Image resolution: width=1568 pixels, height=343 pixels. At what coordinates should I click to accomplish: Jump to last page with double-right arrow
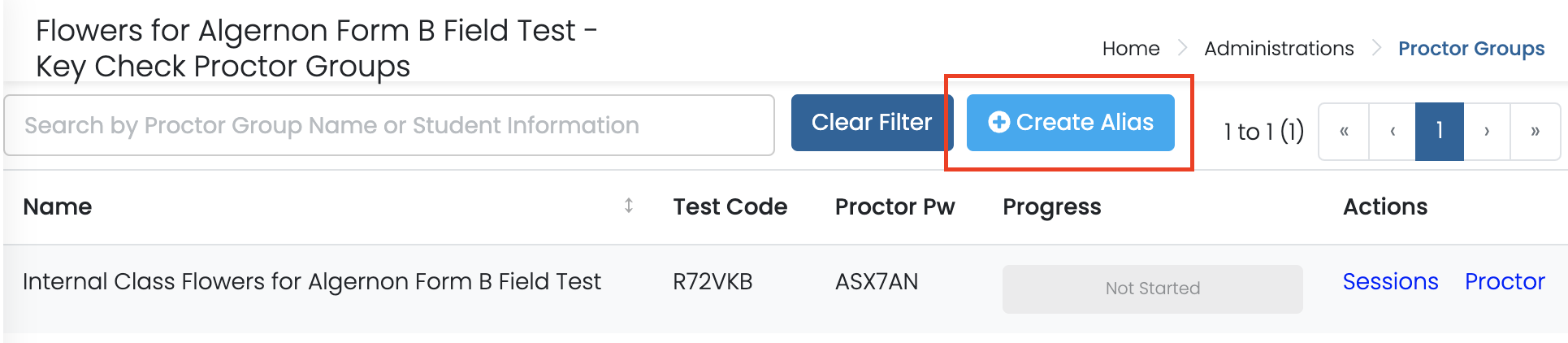pyautogui.click(x=1535, y=131)
